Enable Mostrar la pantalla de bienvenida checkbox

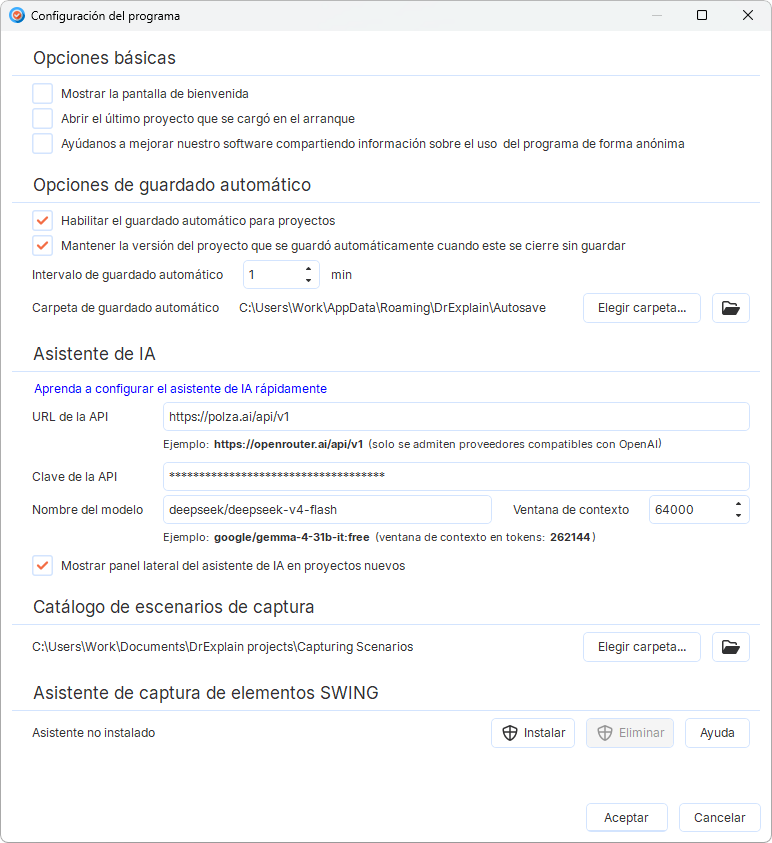point(42,94)
